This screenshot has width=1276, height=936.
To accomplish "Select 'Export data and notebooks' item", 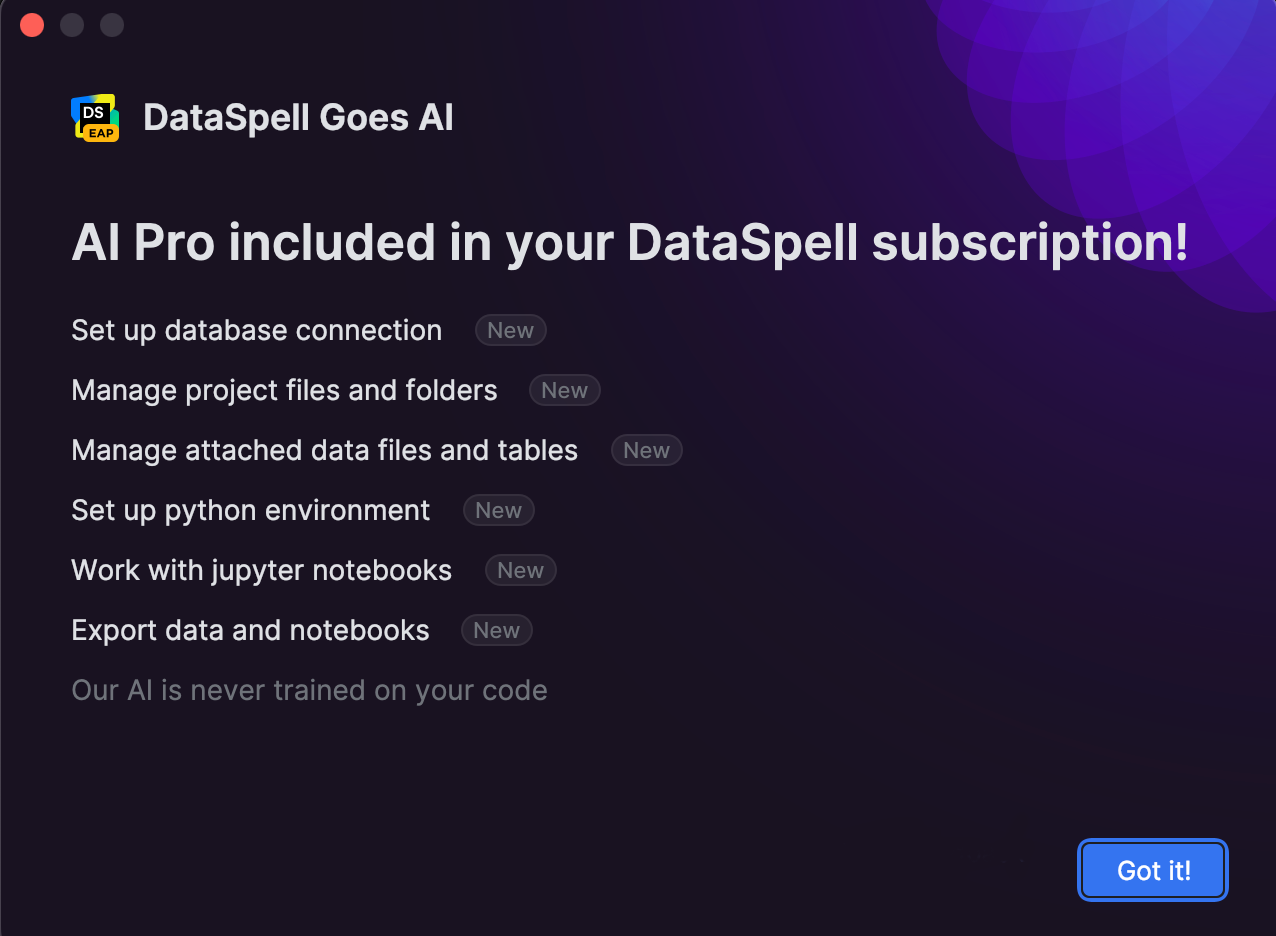I will tap(250, 631).
